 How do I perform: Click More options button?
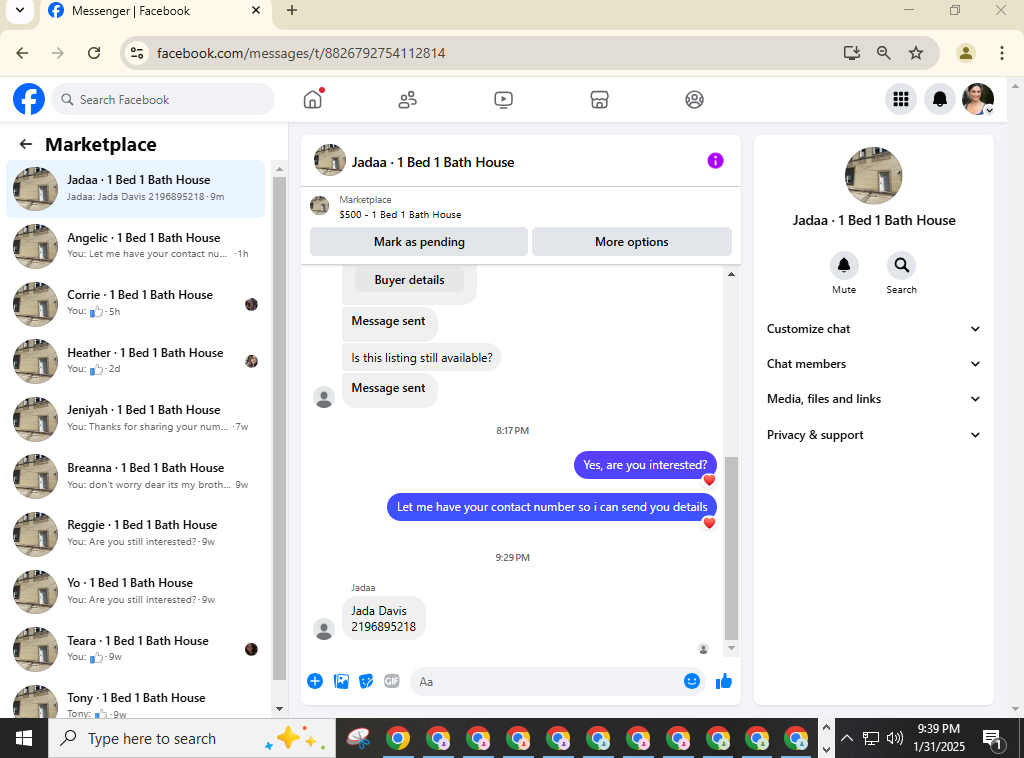[632, 242]
